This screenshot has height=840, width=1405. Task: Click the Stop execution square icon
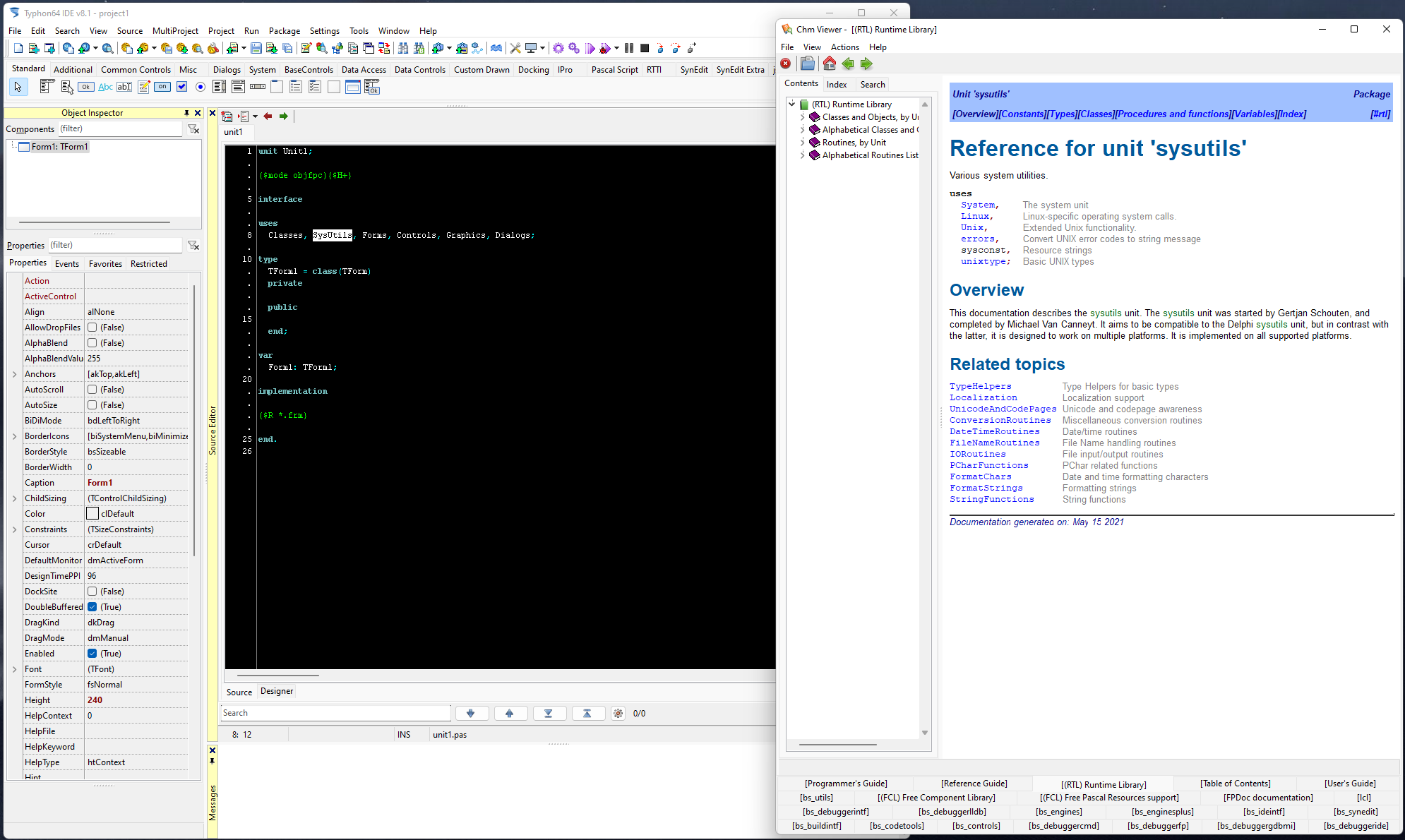pyautogui.click(x=645, y=48)
